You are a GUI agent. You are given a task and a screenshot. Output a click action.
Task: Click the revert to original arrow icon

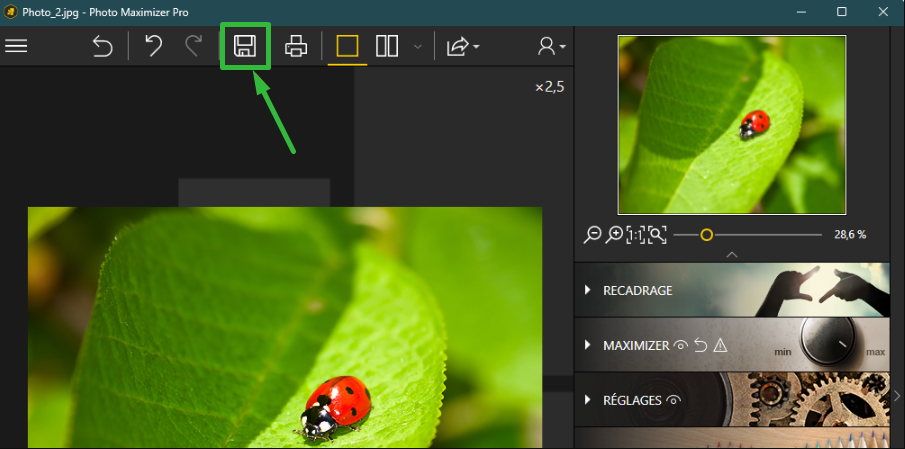tap(103, 46)
